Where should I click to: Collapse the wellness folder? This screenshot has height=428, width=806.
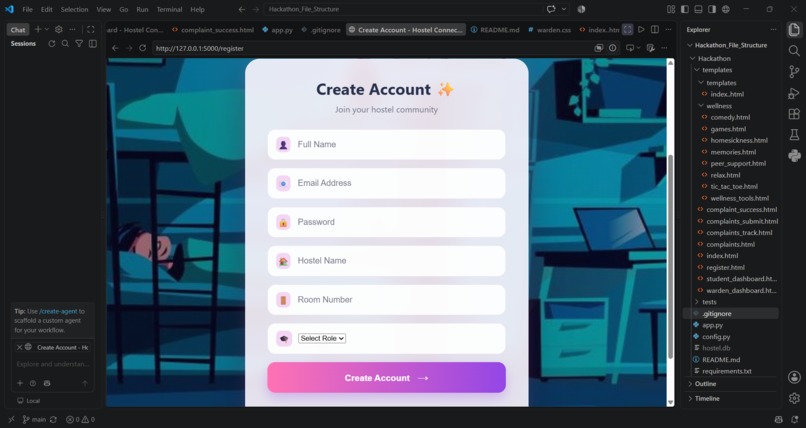click(x=719, y=106)
